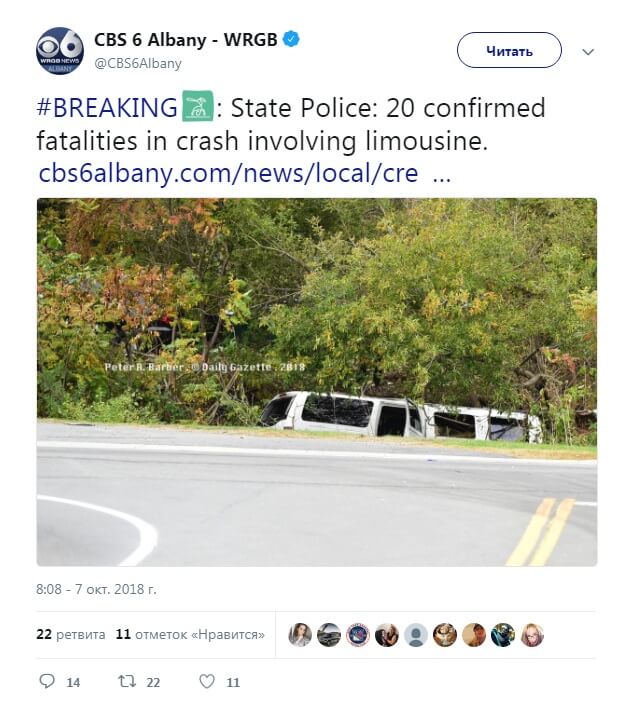Open the cbs6albany.com news link
This screenshot has height=704, width=633.
tap(228, 172)
